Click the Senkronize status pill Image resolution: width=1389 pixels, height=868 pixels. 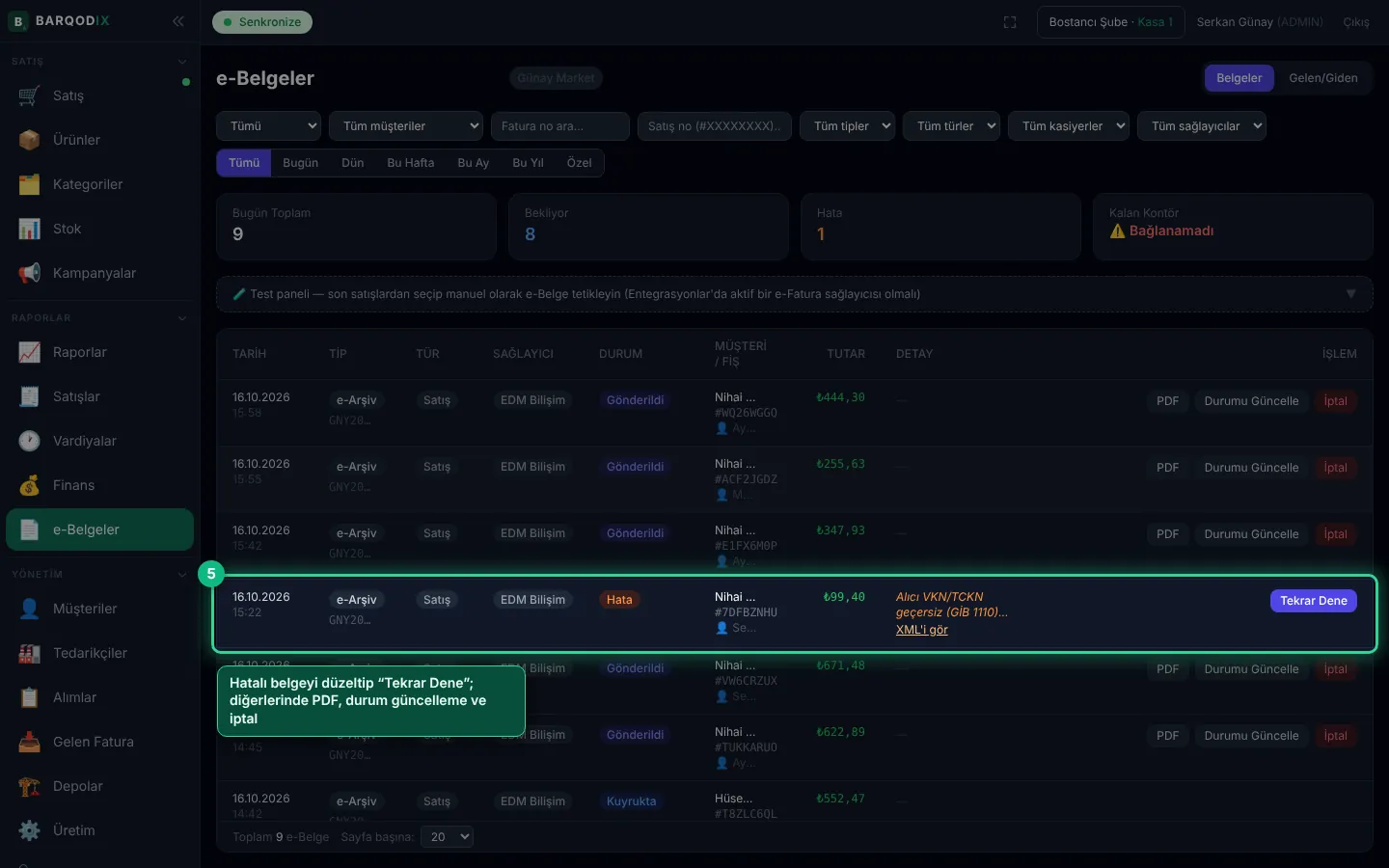tap(262, 22)
